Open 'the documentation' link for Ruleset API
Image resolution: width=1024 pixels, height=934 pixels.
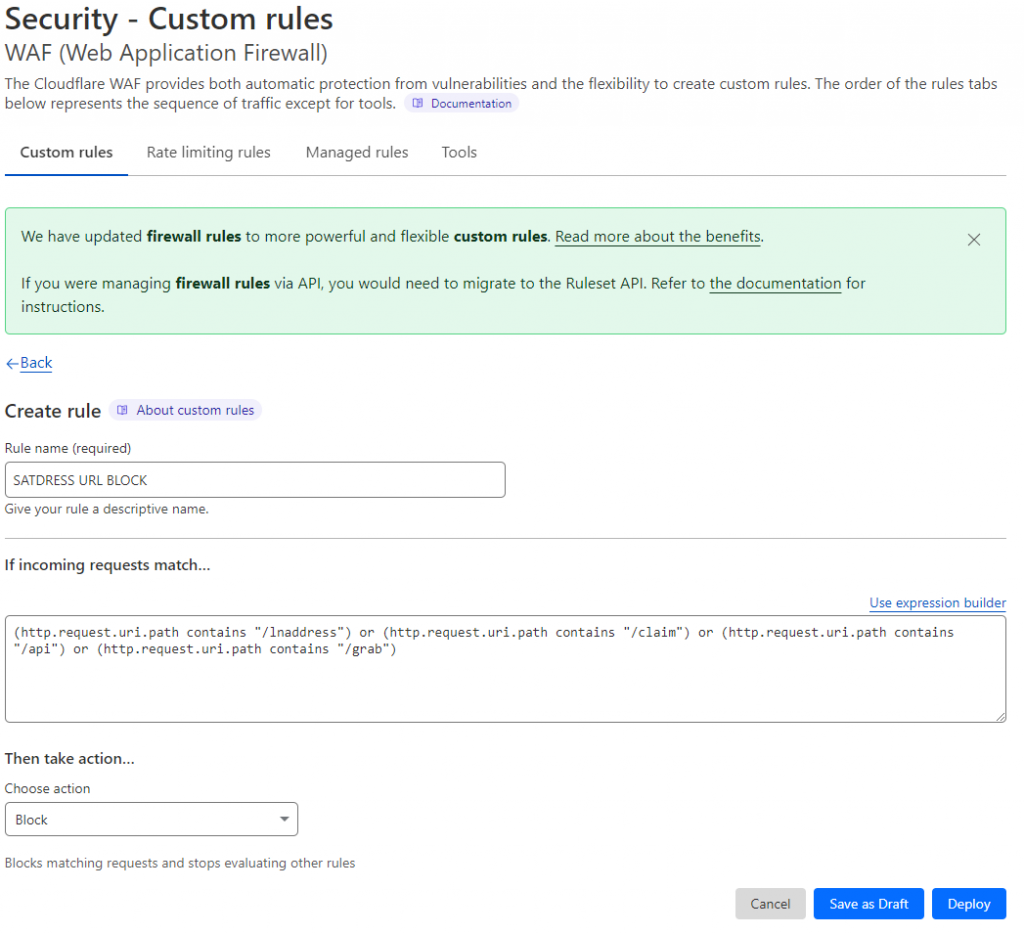tap(775, 283)
